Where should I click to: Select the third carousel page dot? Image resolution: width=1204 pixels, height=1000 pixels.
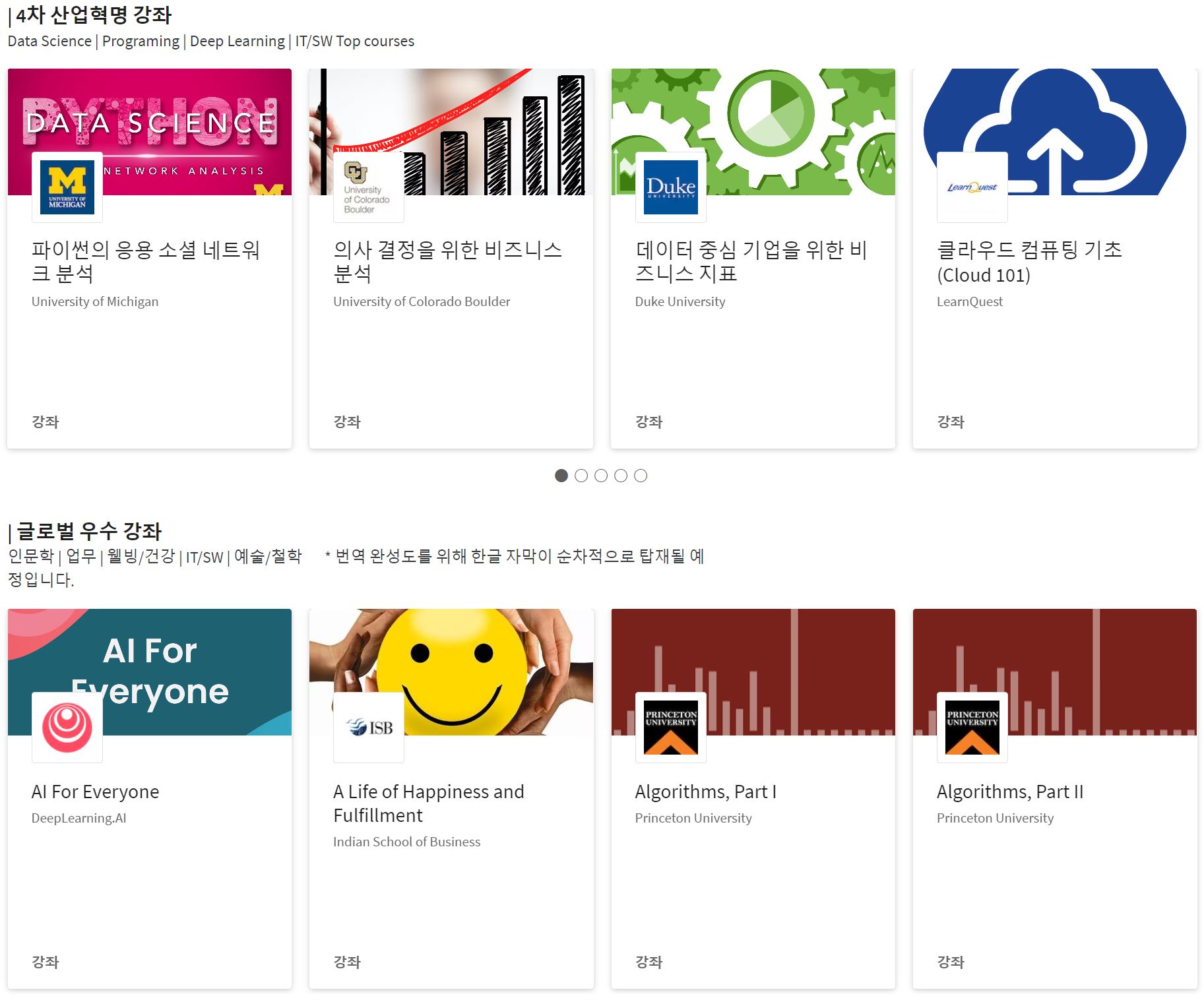601,476
